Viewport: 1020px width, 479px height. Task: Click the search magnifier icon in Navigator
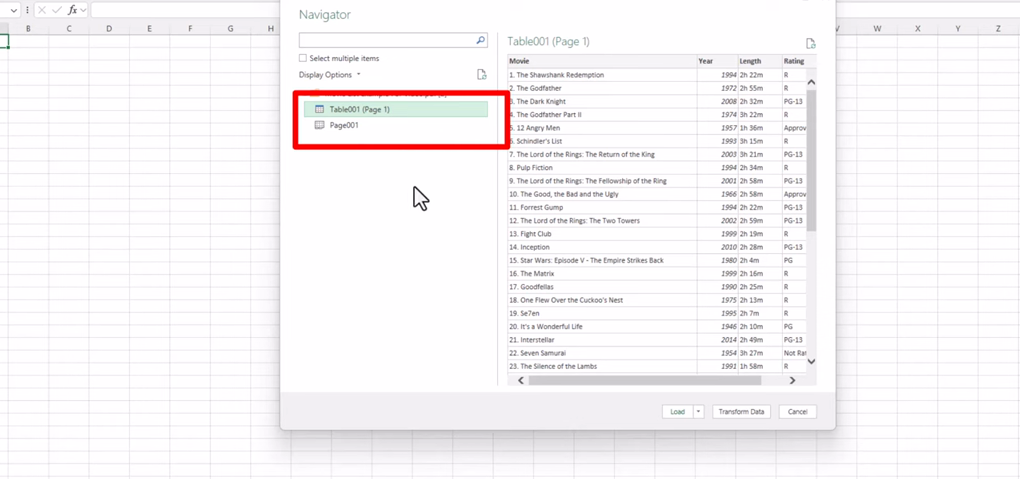pyautogui.click(x=480, y=41)
